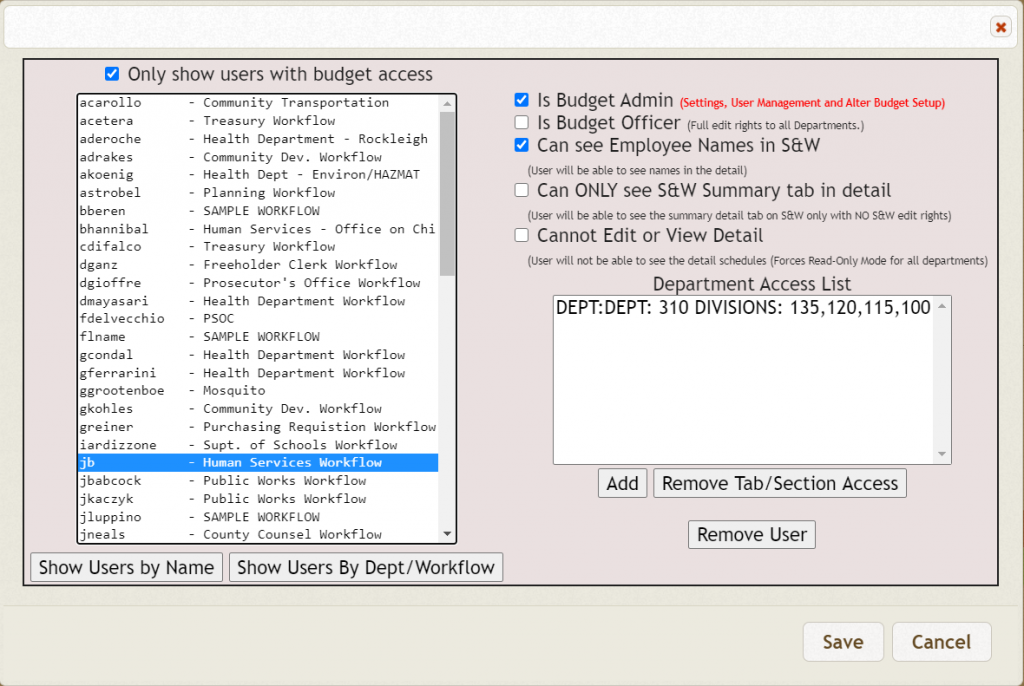Viewport: 1024px width, 686px height.
Task: Click the Add button under Department Access List
Action: [622, 482]
